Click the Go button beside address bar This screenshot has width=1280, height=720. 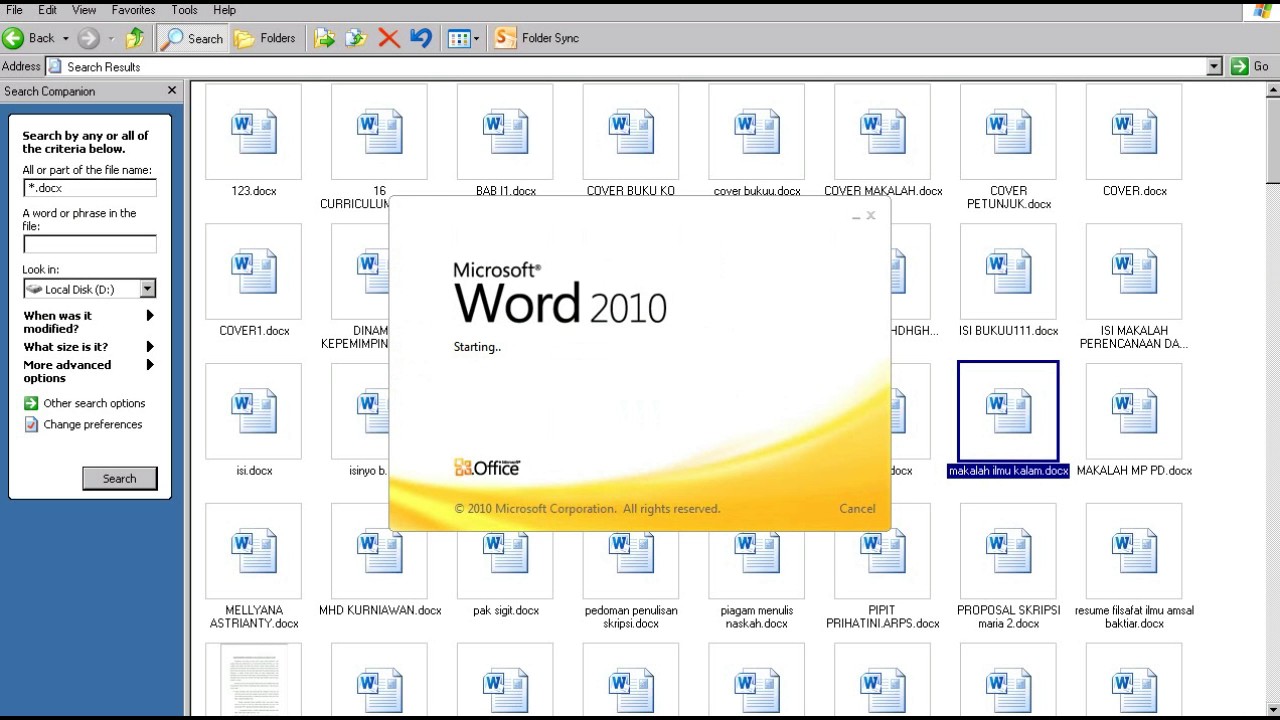[x=1252, y=66]
